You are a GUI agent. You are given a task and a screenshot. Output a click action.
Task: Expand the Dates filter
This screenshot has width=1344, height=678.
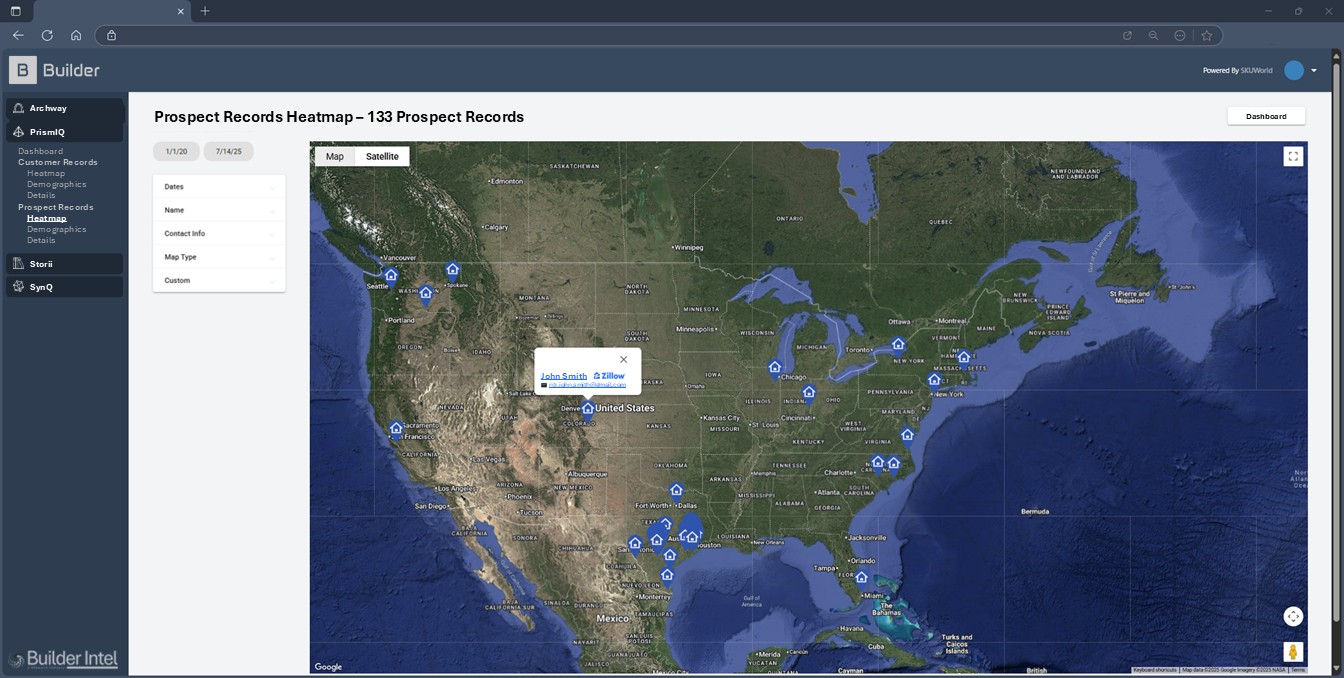coord(218,187)
